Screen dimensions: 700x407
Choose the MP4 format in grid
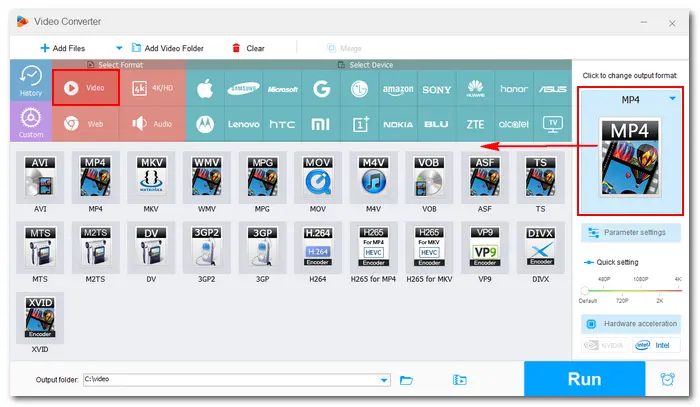(96, 178)
